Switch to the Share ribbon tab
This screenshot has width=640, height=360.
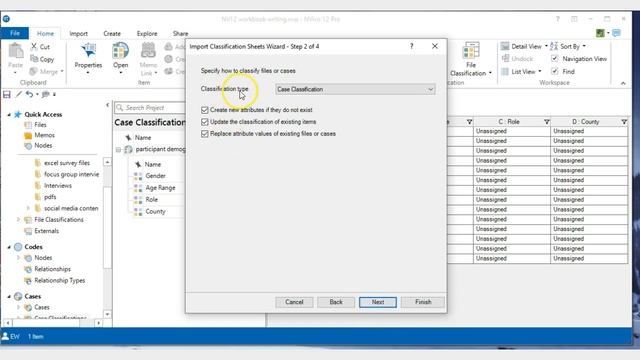180,33
